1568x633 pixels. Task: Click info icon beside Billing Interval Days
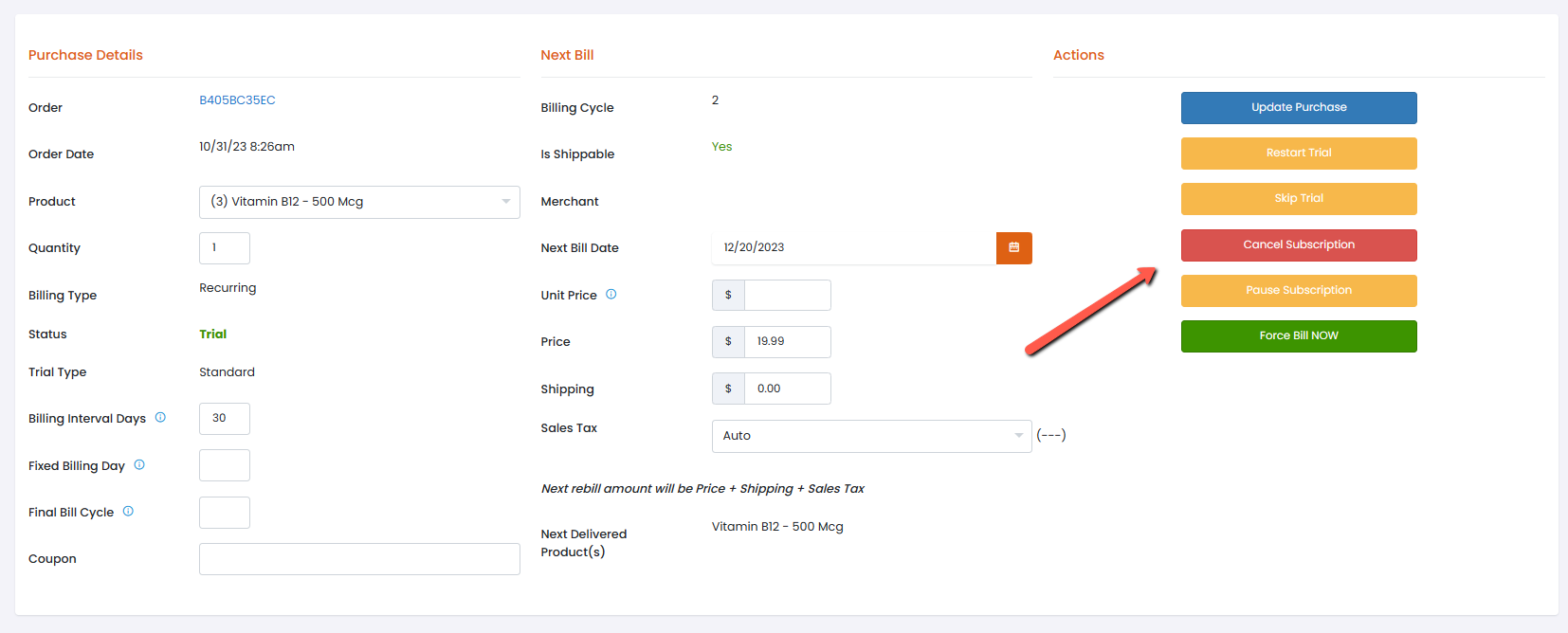[160, 418]
